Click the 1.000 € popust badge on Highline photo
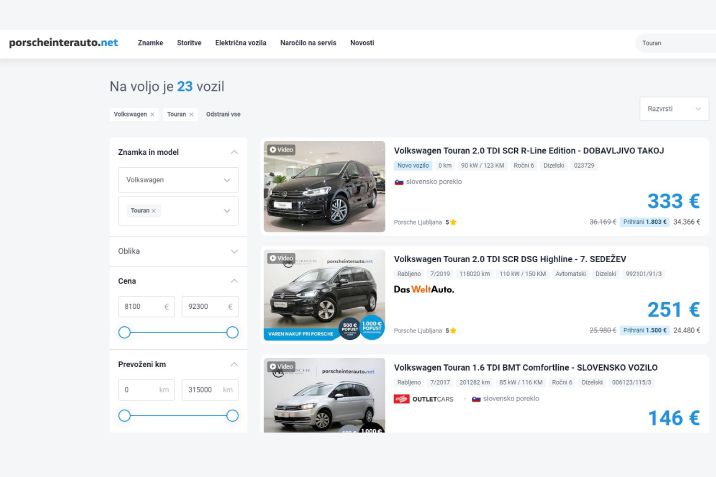 (x=372, y=327)
